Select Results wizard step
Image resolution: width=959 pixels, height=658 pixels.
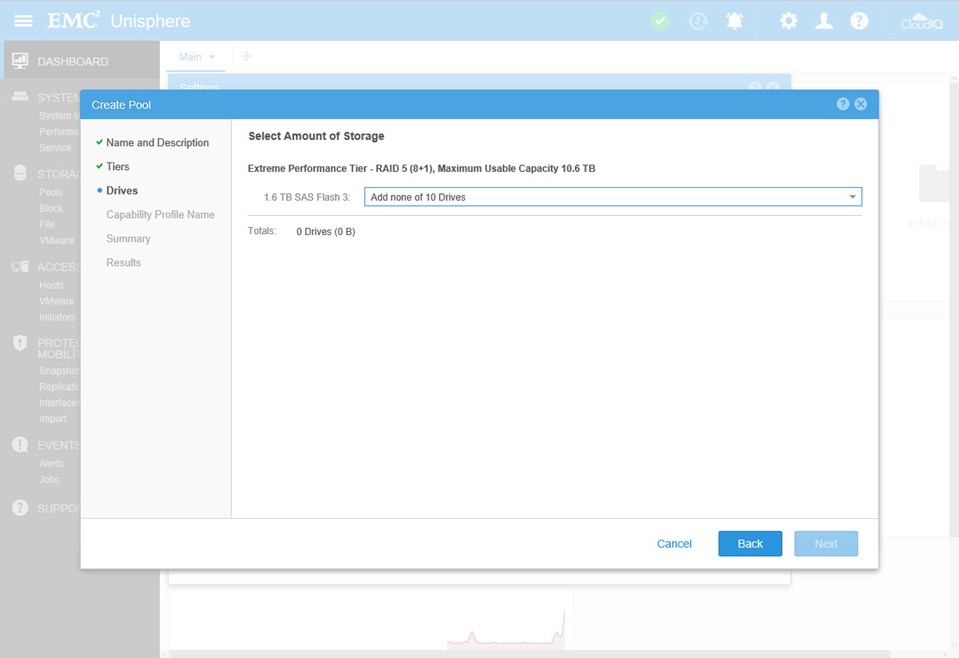(x=123, y=262)
